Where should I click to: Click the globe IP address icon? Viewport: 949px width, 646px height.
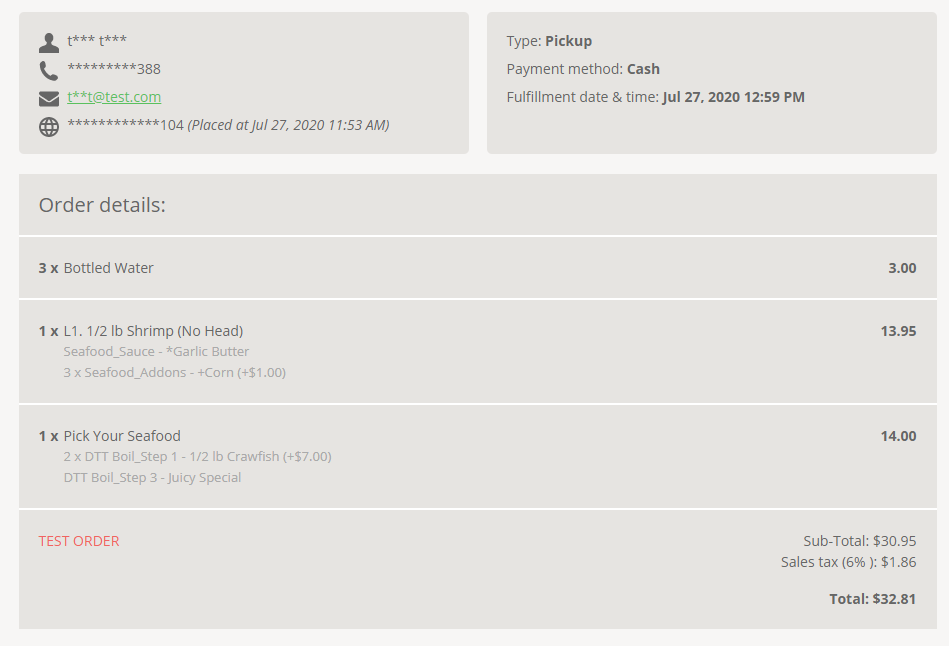(x=49, y=127)
